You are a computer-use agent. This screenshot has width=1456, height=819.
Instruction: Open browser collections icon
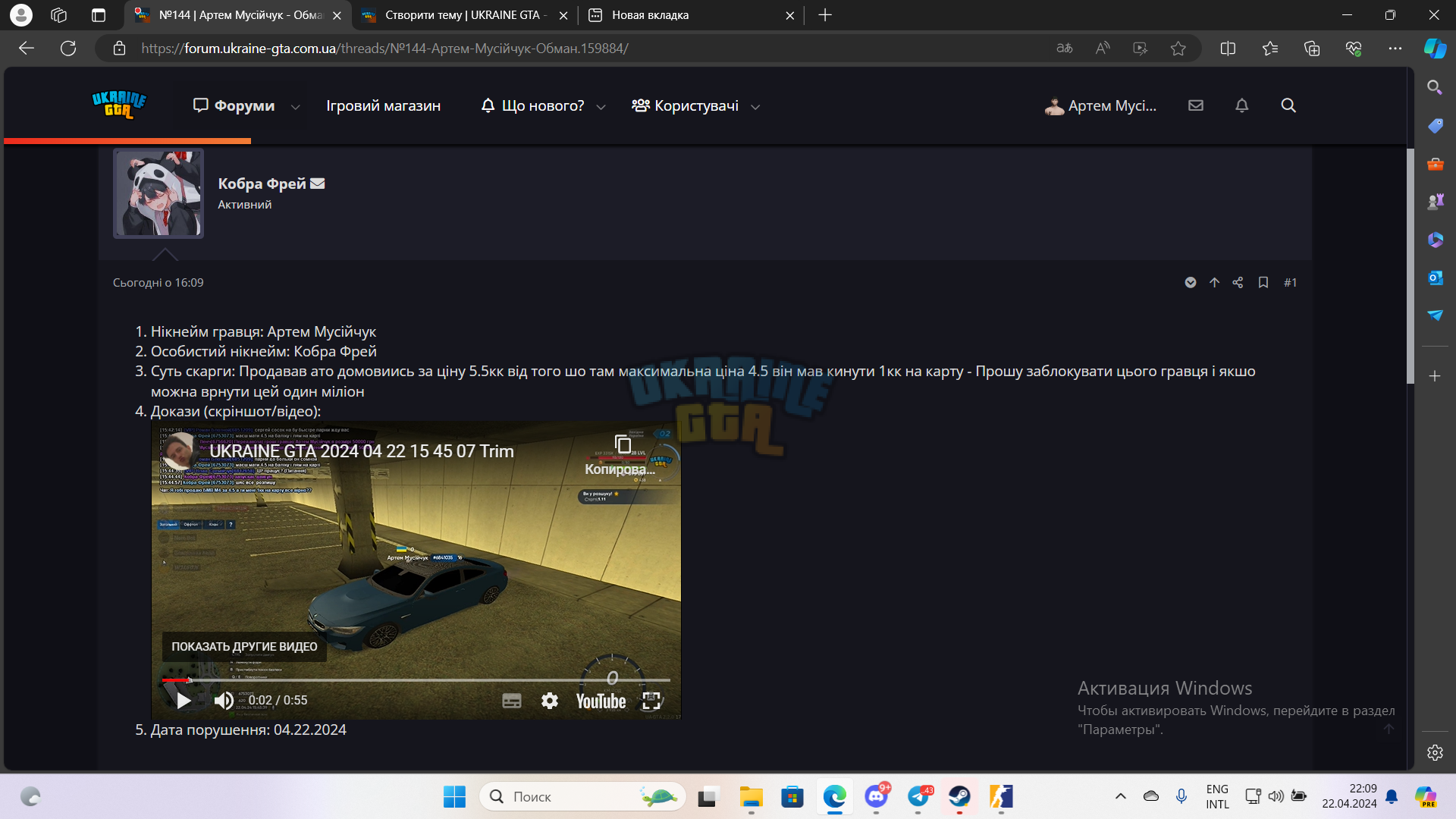[x=1312, y=49]
